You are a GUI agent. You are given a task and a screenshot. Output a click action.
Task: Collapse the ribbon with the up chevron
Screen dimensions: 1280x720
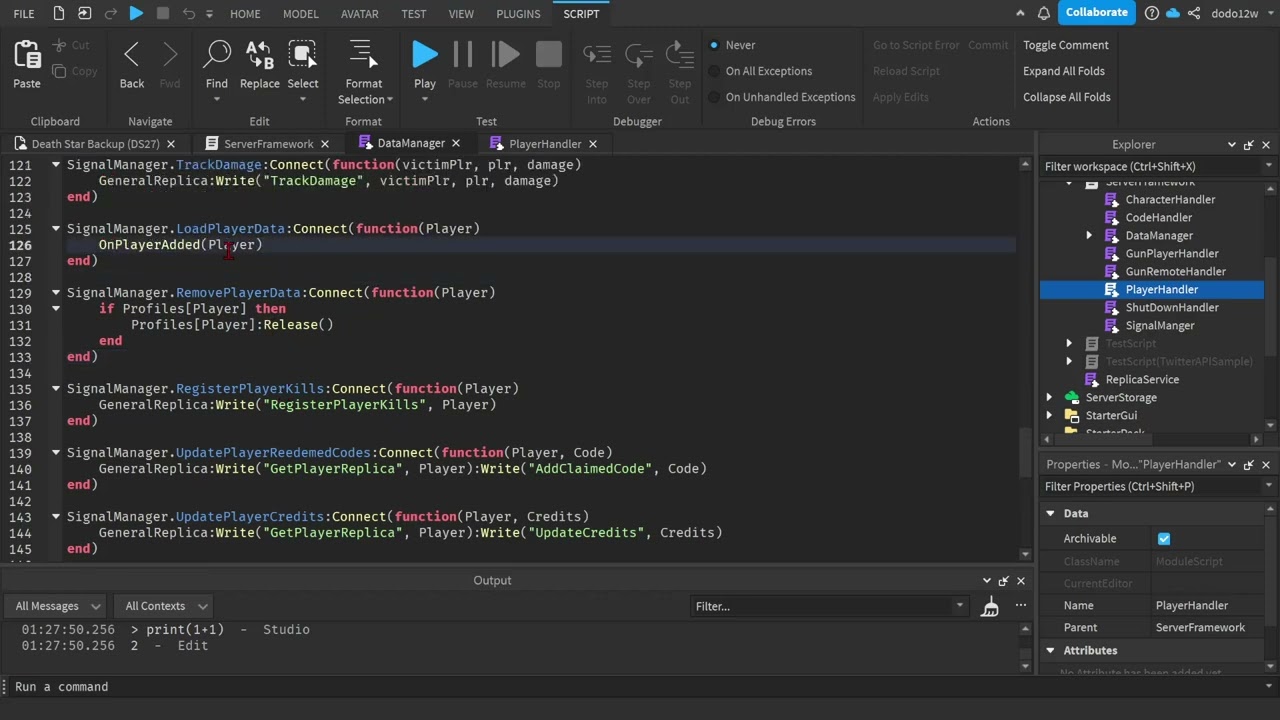pos(1020,13)
